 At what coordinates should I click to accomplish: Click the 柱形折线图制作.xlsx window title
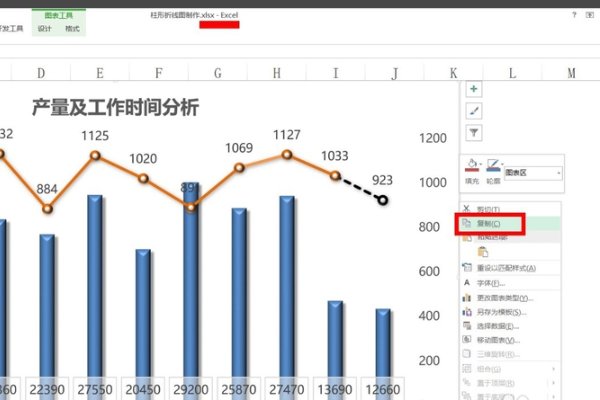(194, 15)
